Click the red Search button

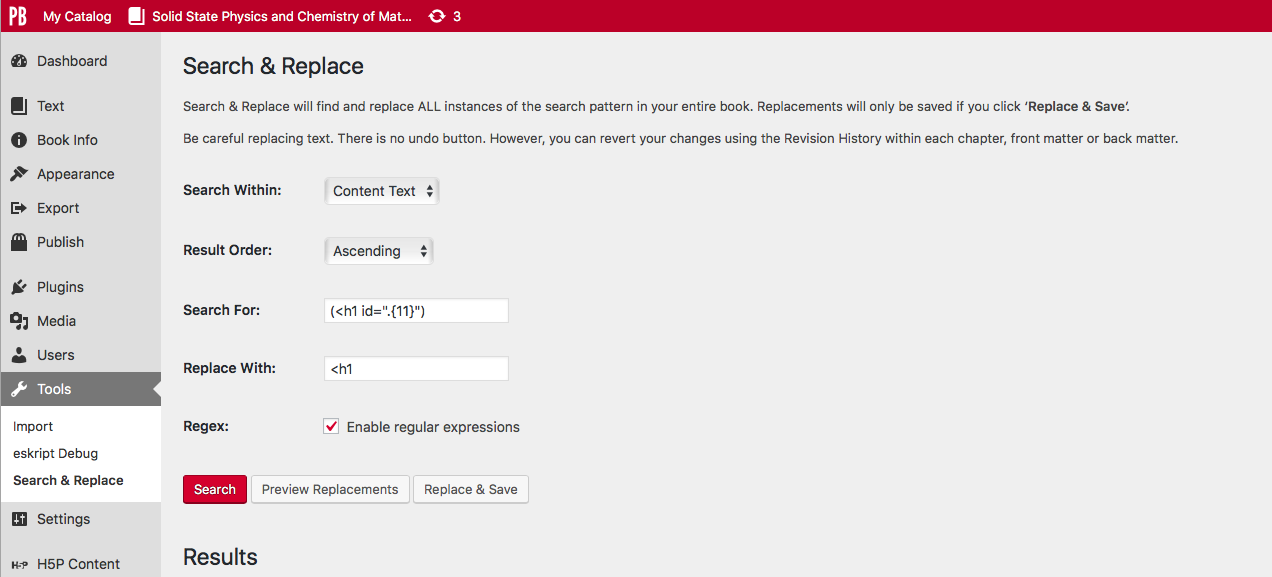click(x=215, y=489)
